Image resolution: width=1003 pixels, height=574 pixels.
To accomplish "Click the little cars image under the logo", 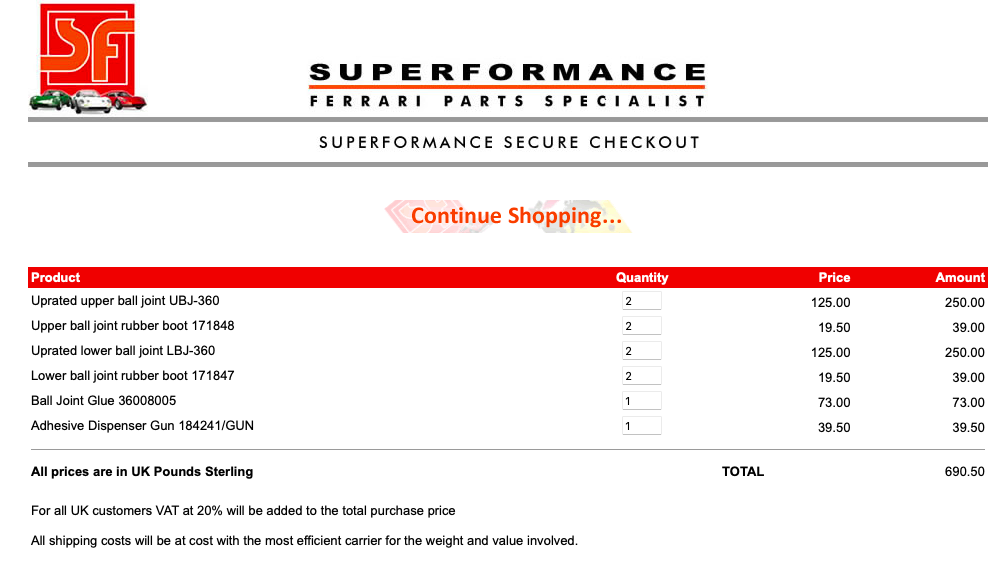I will [x=88, y=101].
